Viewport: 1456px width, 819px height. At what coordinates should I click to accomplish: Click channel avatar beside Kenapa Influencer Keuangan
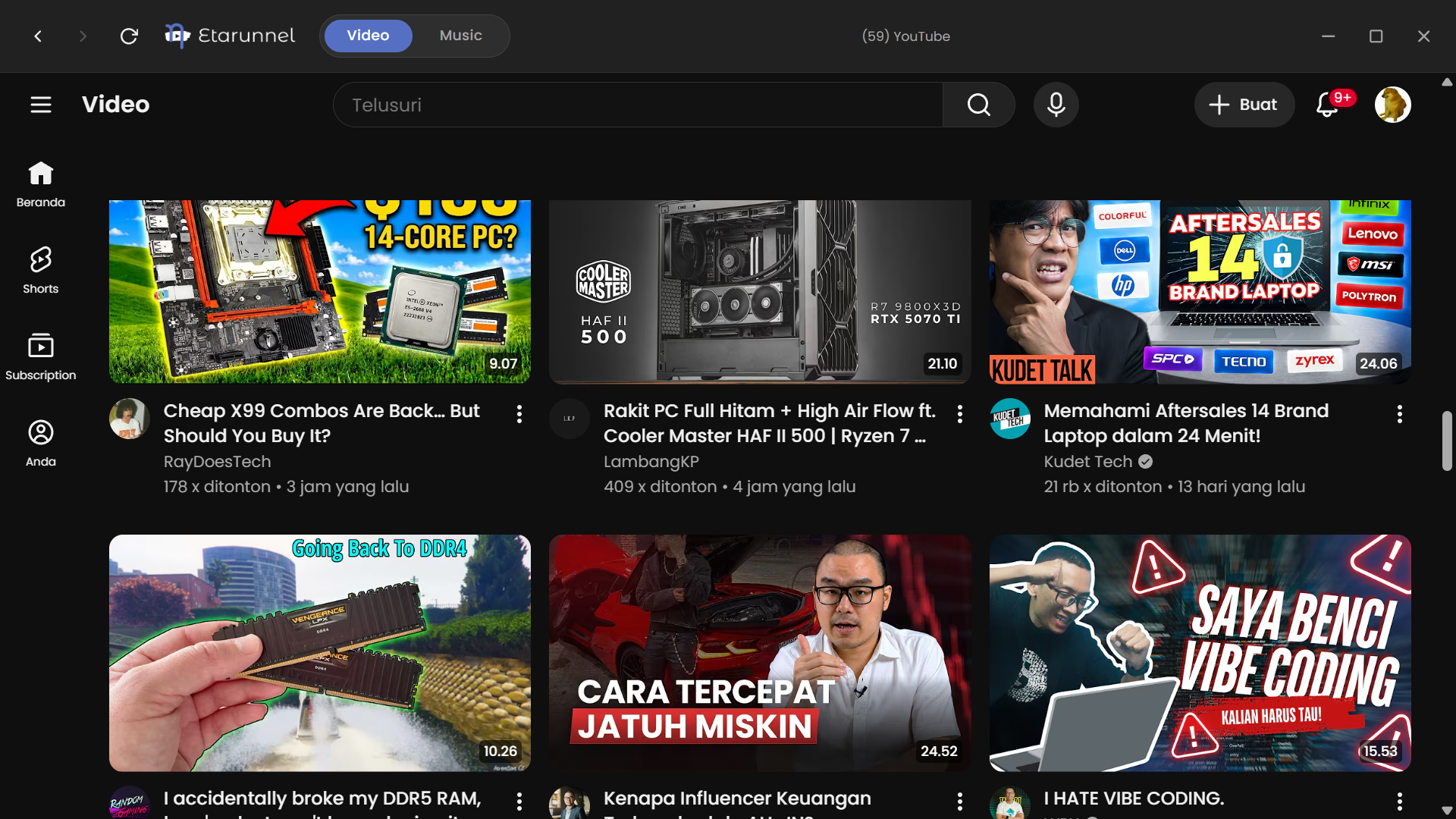569,803
